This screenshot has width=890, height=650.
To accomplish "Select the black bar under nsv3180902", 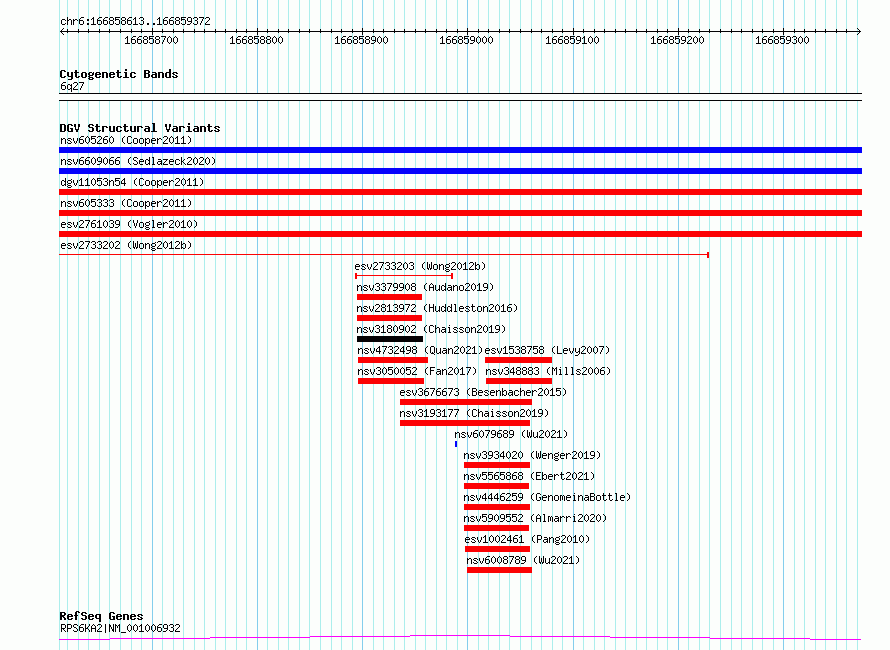I will click(390, 339).
